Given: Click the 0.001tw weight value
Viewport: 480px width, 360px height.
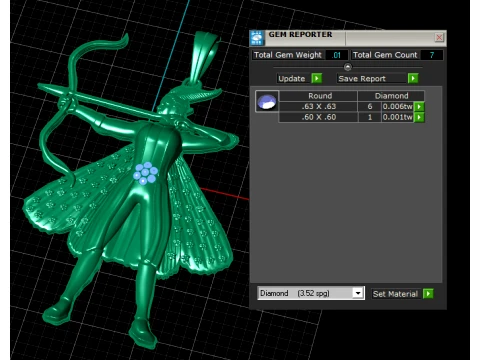Looking at the screenshot, I should pos(398,117).
